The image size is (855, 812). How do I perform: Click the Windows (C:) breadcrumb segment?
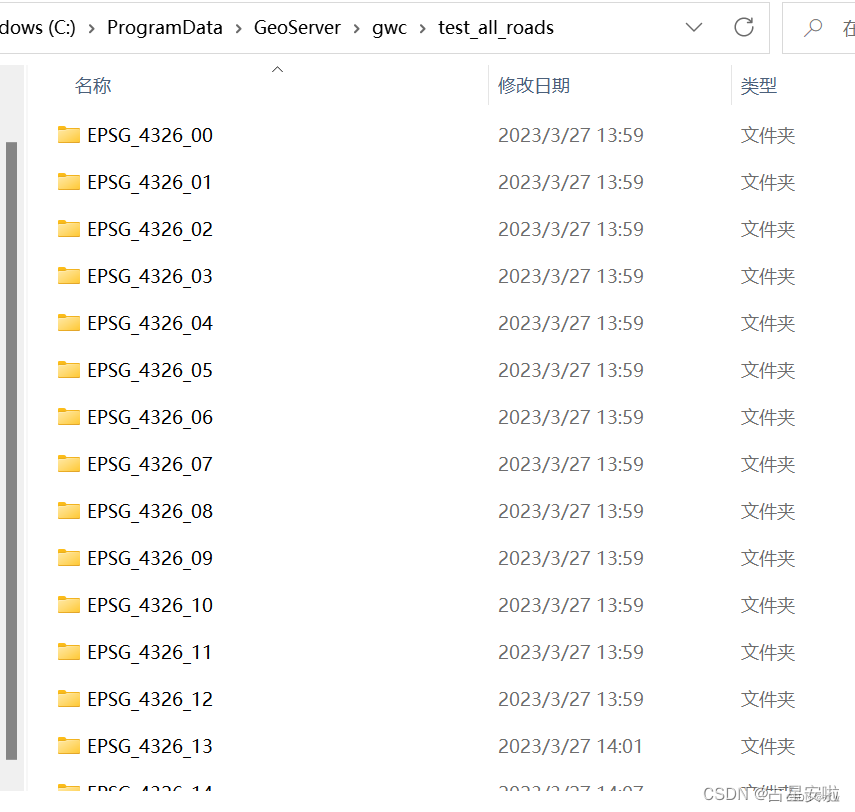(37, 27)
